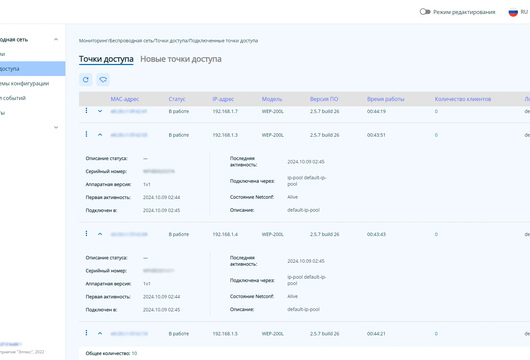Image resolution: width=530 pixels, height=360 pixels.
Task: Click the IP address 192.168.1.4 cell
Action: [x=225, y=234]
